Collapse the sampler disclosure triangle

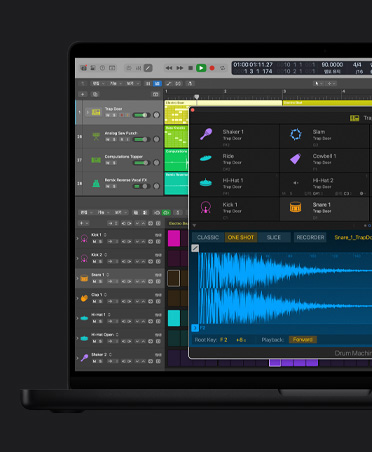coord(194,226)
